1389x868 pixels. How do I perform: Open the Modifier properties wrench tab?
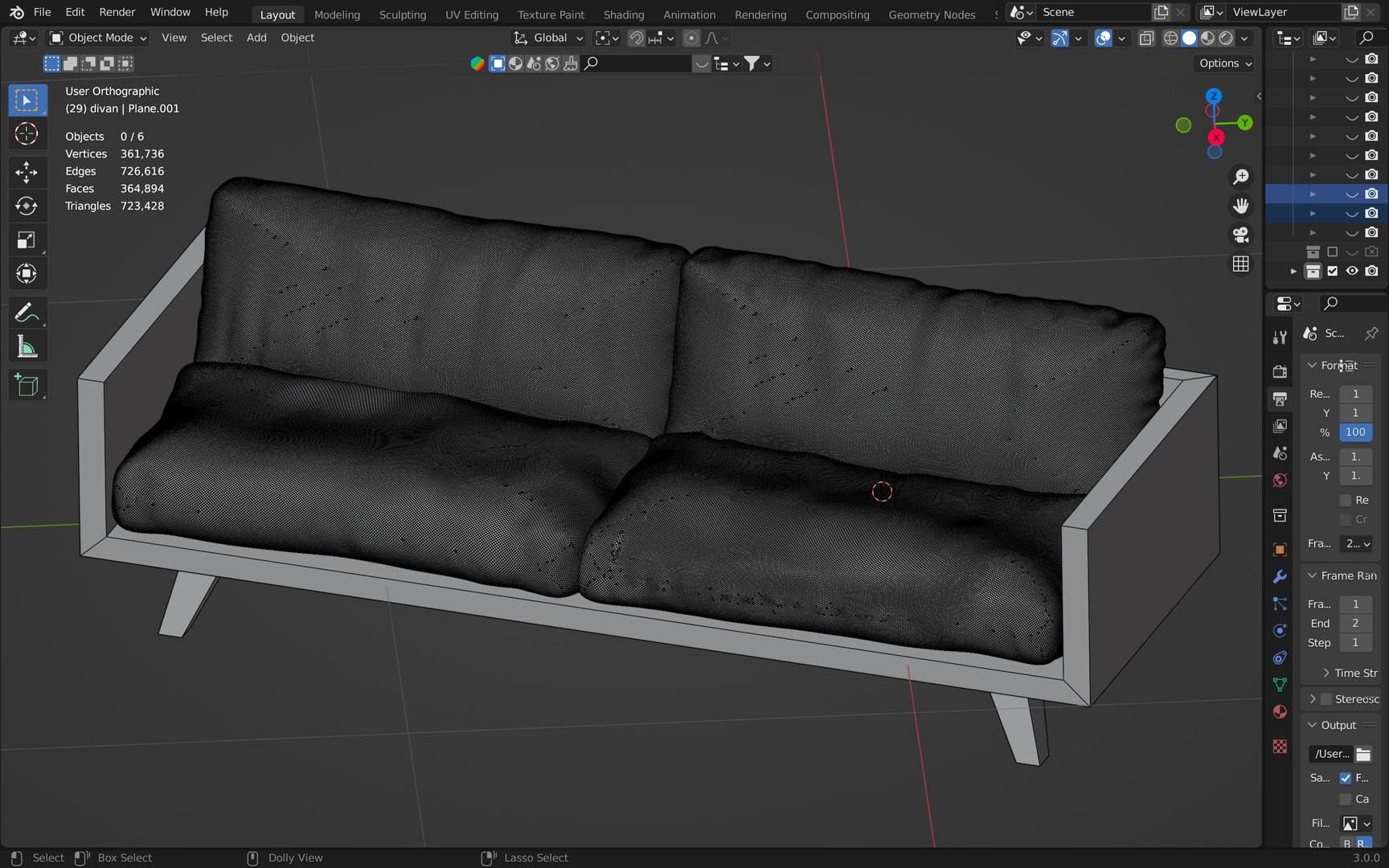coord(1280,577)
